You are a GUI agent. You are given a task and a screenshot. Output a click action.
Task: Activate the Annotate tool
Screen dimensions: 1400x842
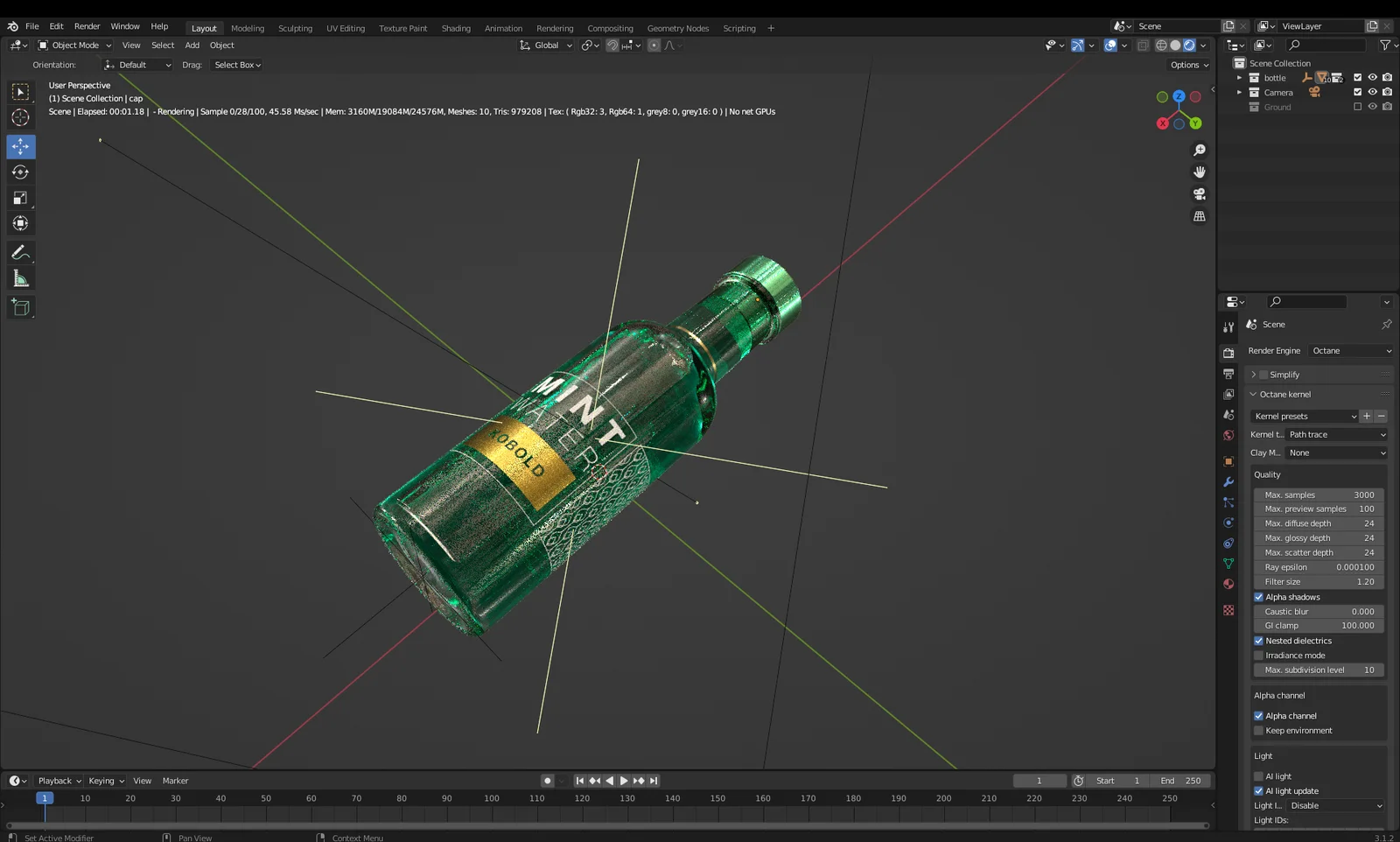pos(20,253)
